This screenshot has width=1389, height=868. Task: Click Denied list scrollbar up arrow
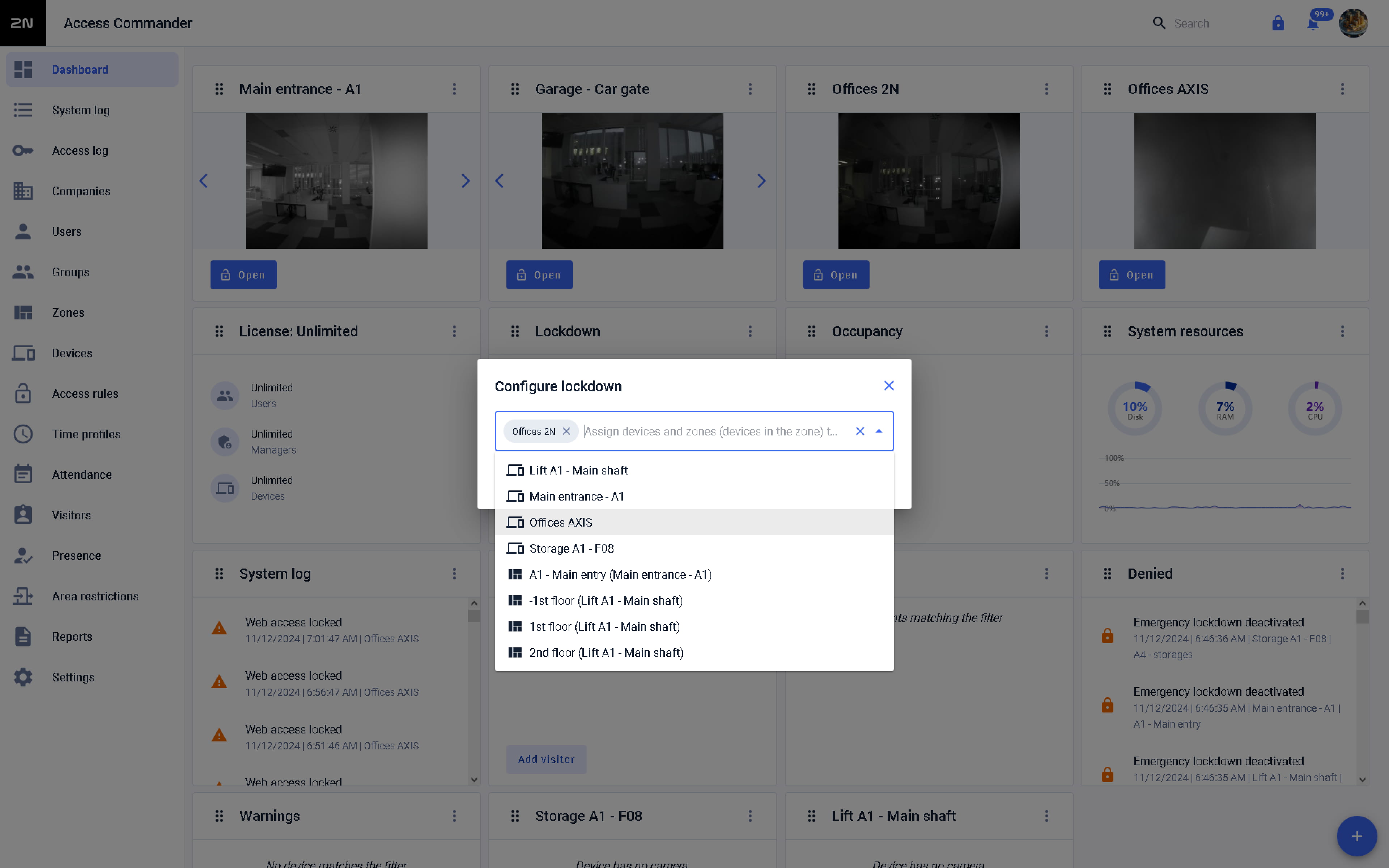click(x=1362, y=603)
